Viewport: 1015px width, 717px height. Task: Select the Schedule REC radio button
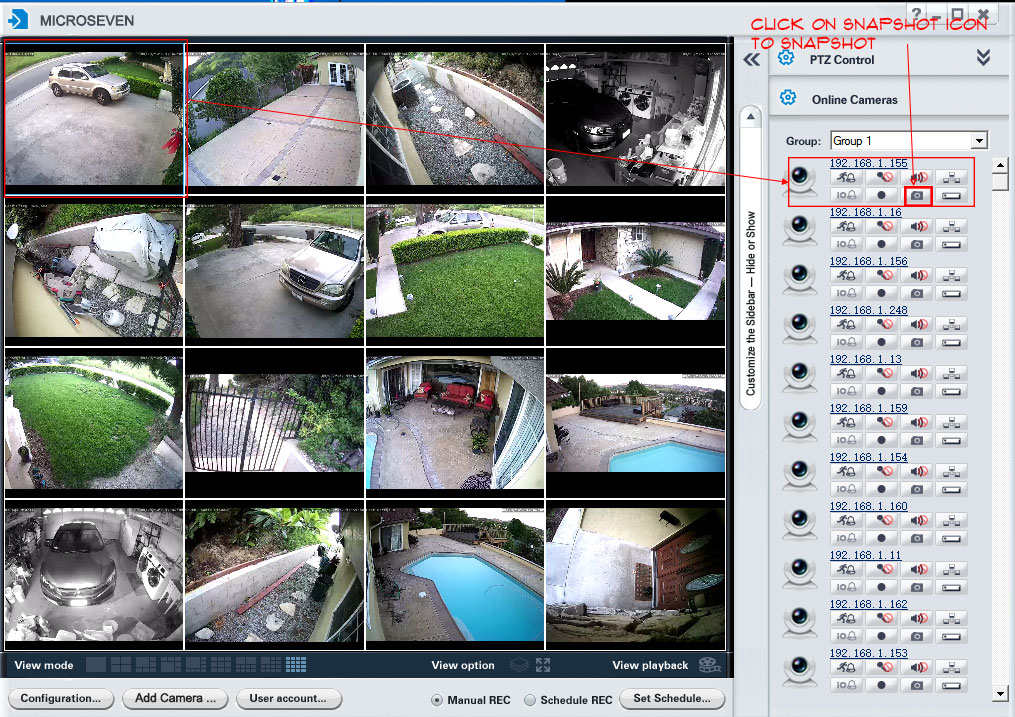tap(530, 700)
